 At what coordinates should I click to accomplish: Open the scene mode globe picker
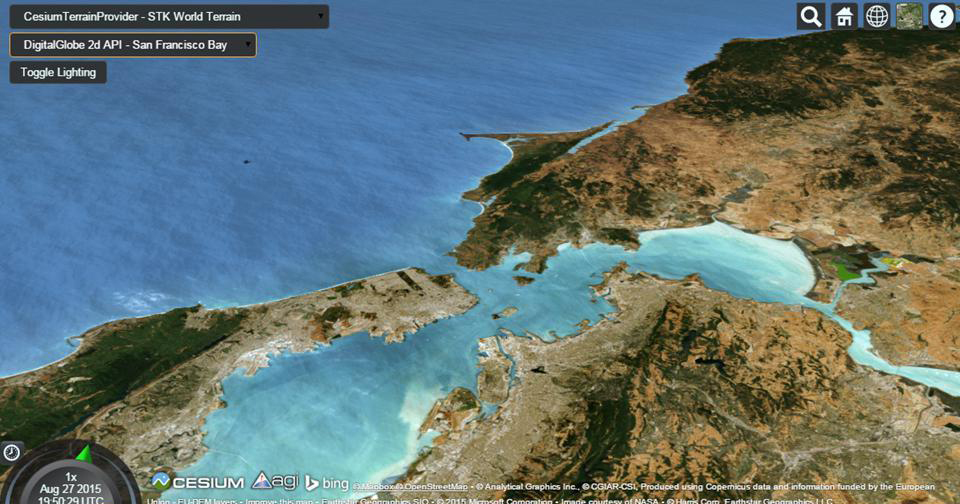tap(877, 17)
